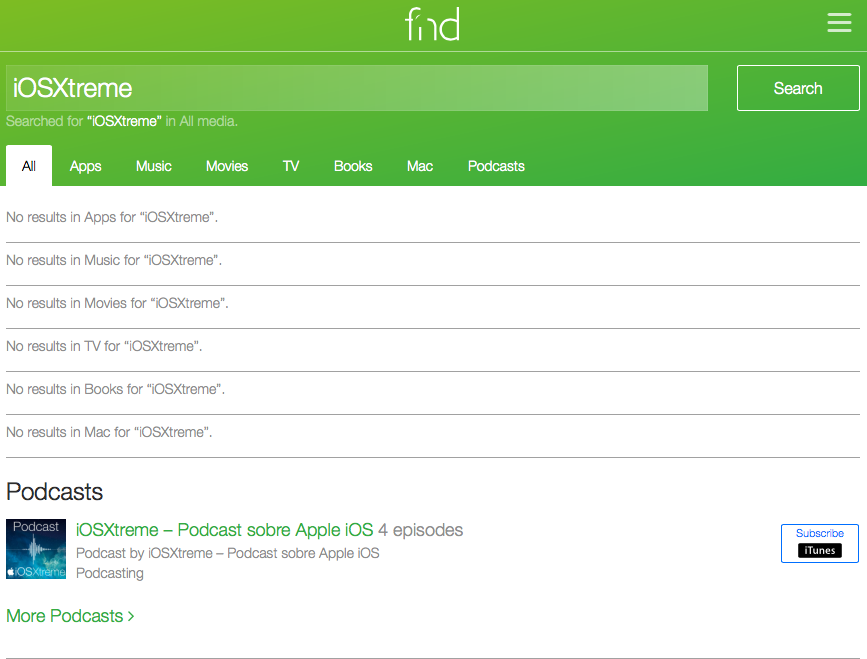Click the Search button

(x=798, y=88)
